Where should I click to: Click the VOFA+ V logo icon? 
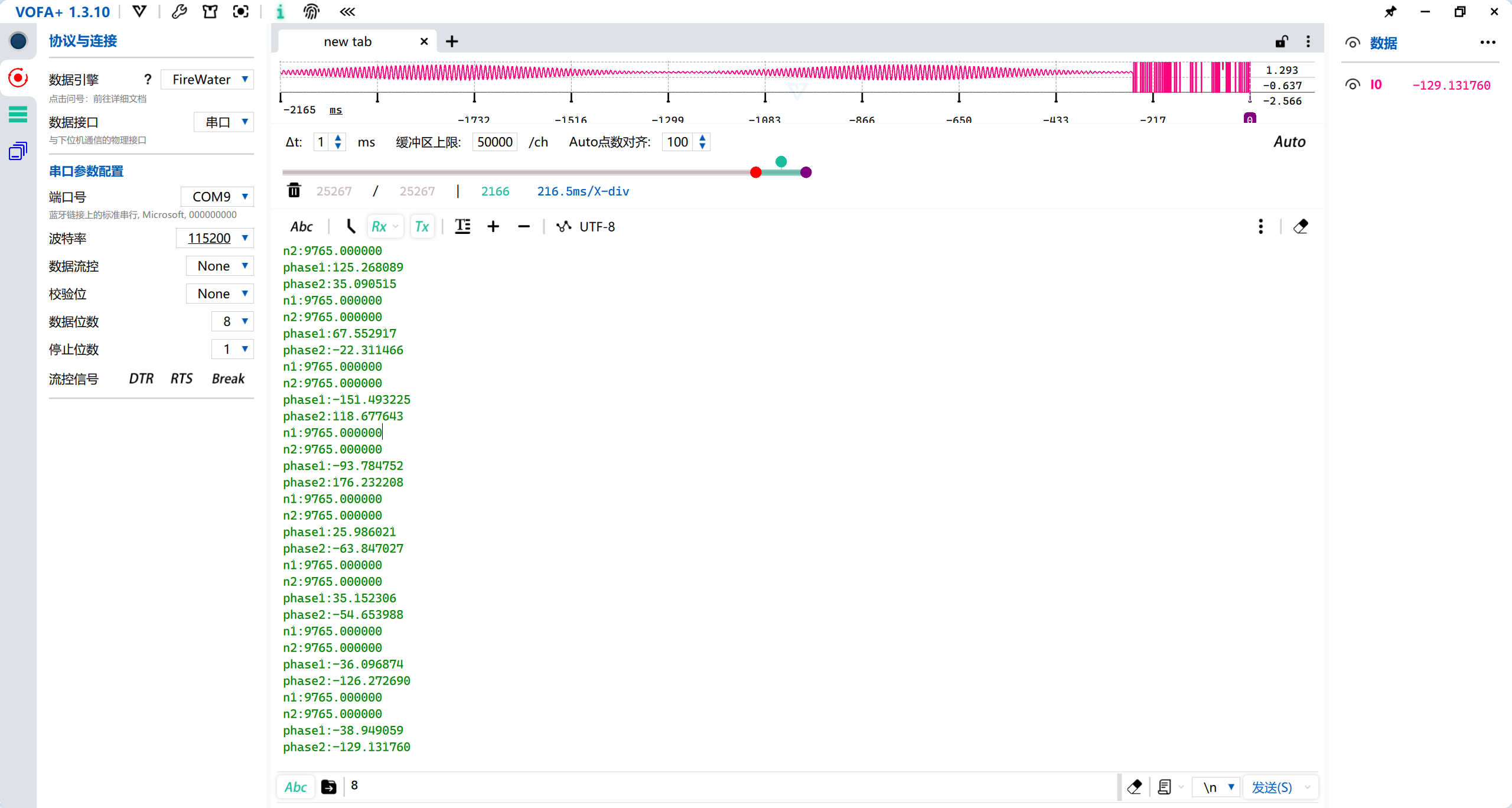[139, 12]
